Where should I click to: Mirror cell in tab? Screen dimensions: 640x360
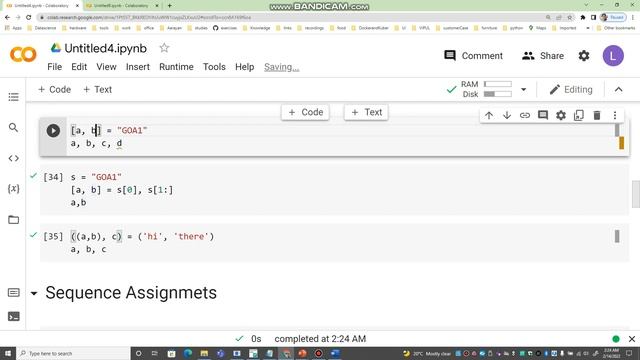click(x=579, y=116)
